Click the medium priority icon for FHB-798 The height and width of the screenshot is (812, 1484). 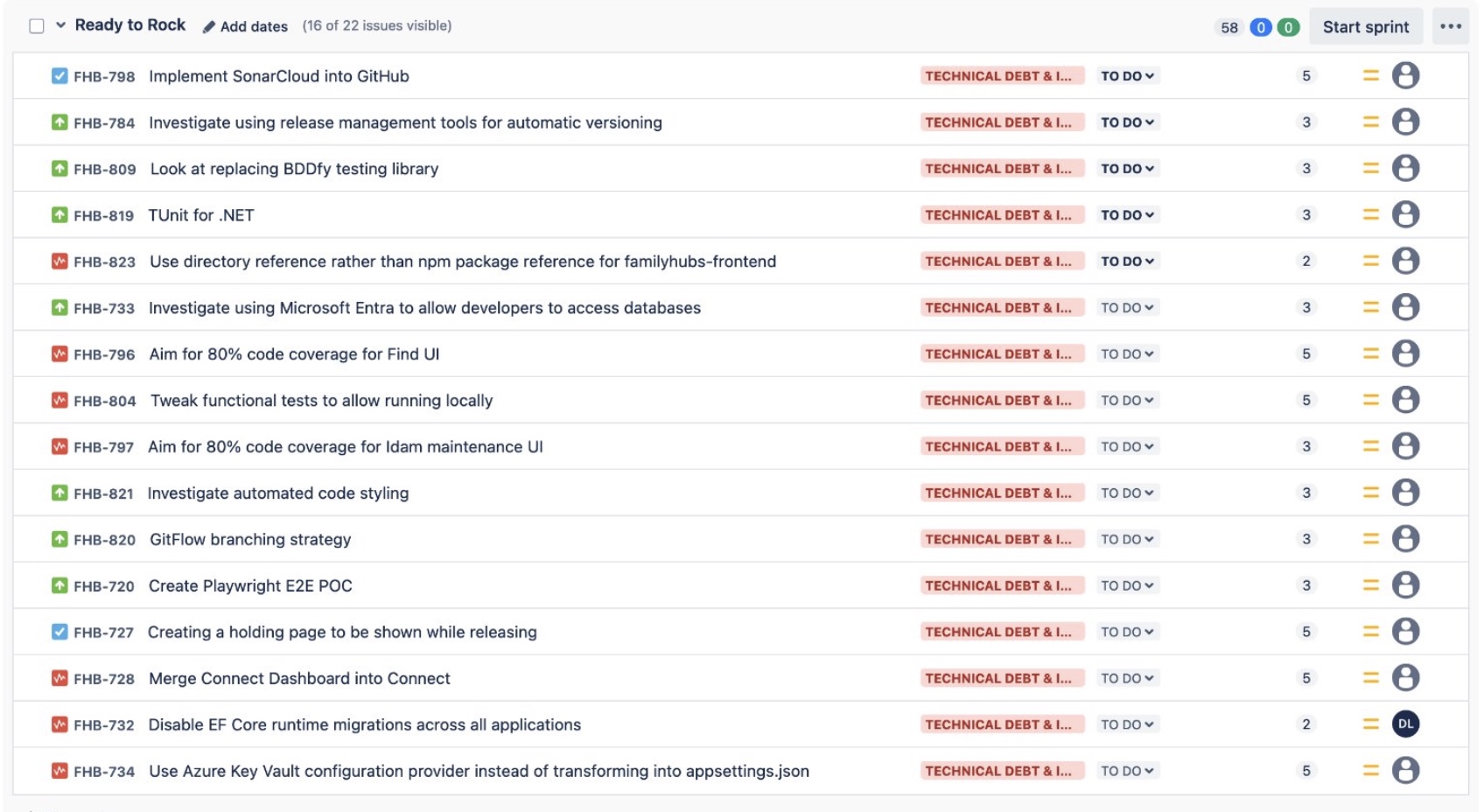[1371, 76]
